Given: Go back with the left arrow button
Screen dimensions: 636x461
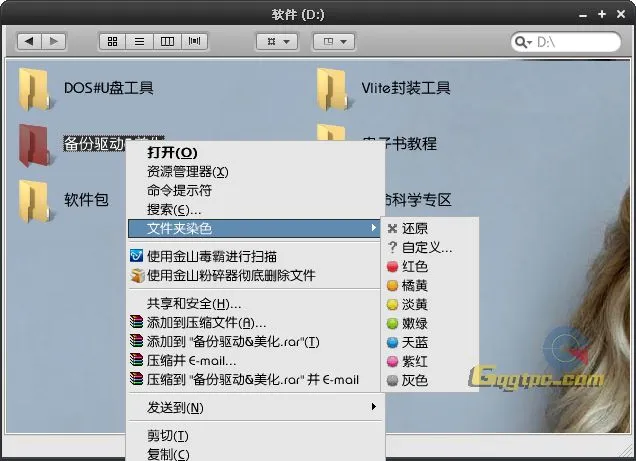Looking at the screenshot, I should 29,41.
